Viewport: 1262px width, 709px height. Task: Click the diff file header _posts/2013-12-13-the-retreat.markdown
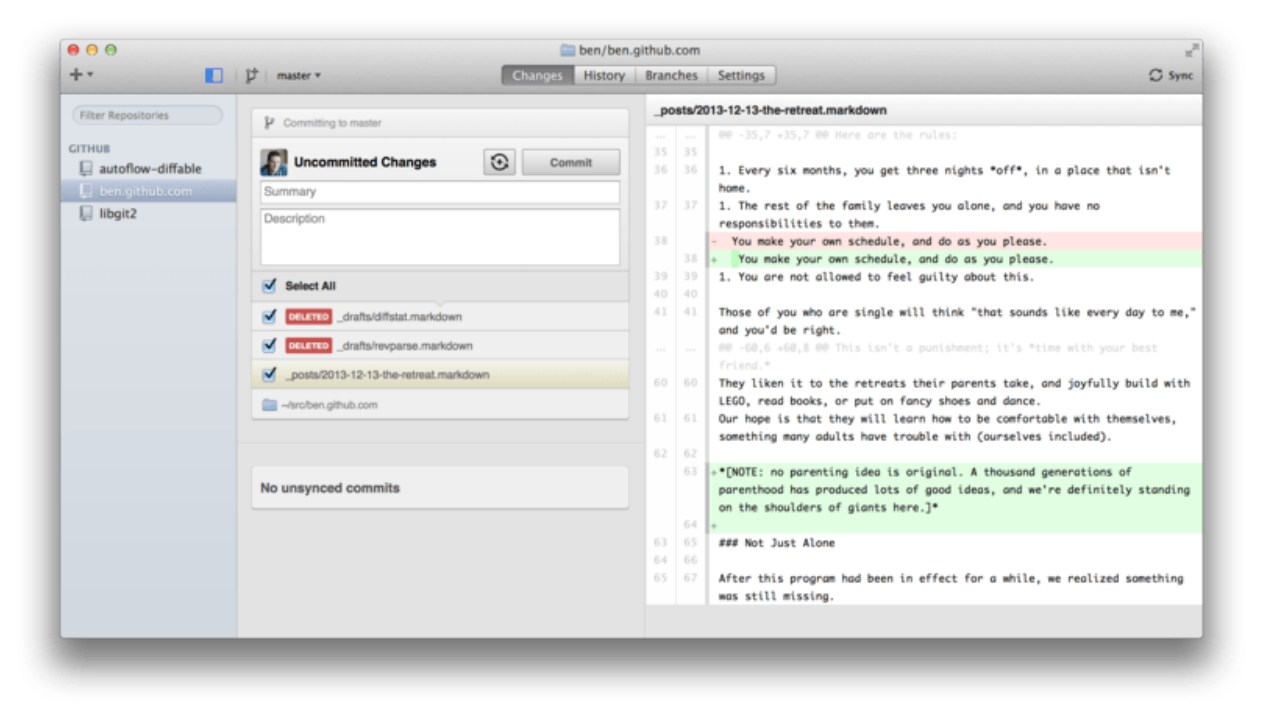770,110
